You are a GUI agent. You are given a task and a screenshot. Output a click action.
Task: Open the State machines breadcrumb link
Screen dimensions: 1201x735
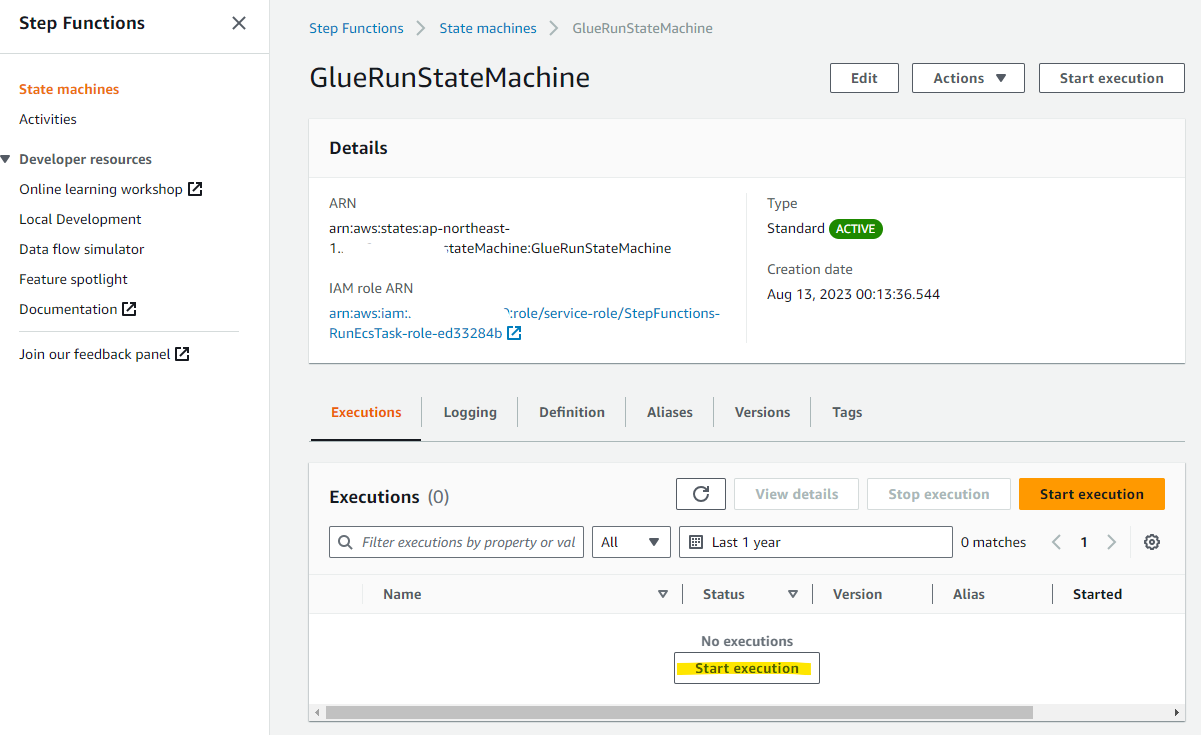[x=487, y=28]
